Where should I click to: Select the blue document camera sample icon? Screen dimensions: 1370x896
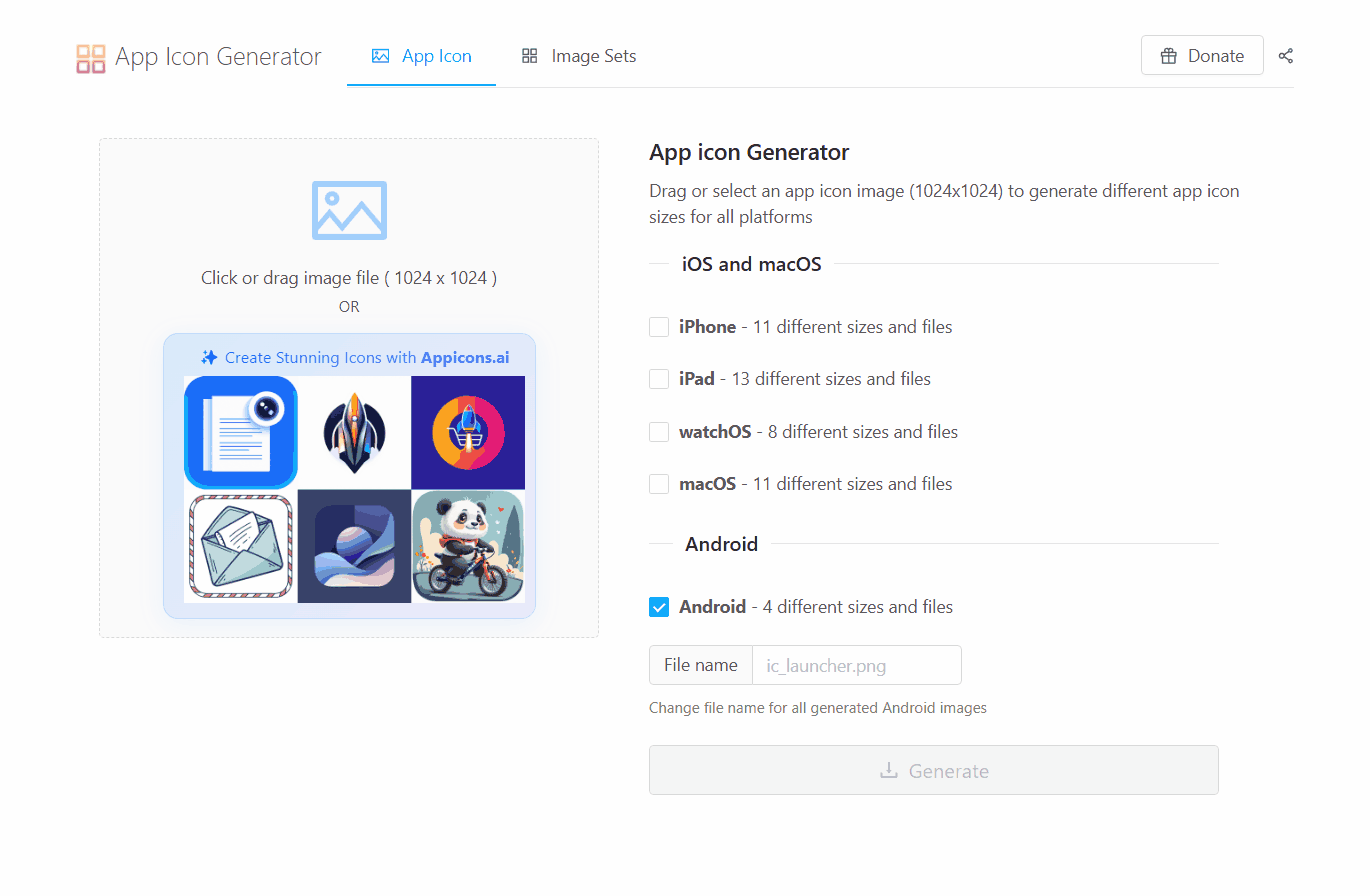pos(241,432)
